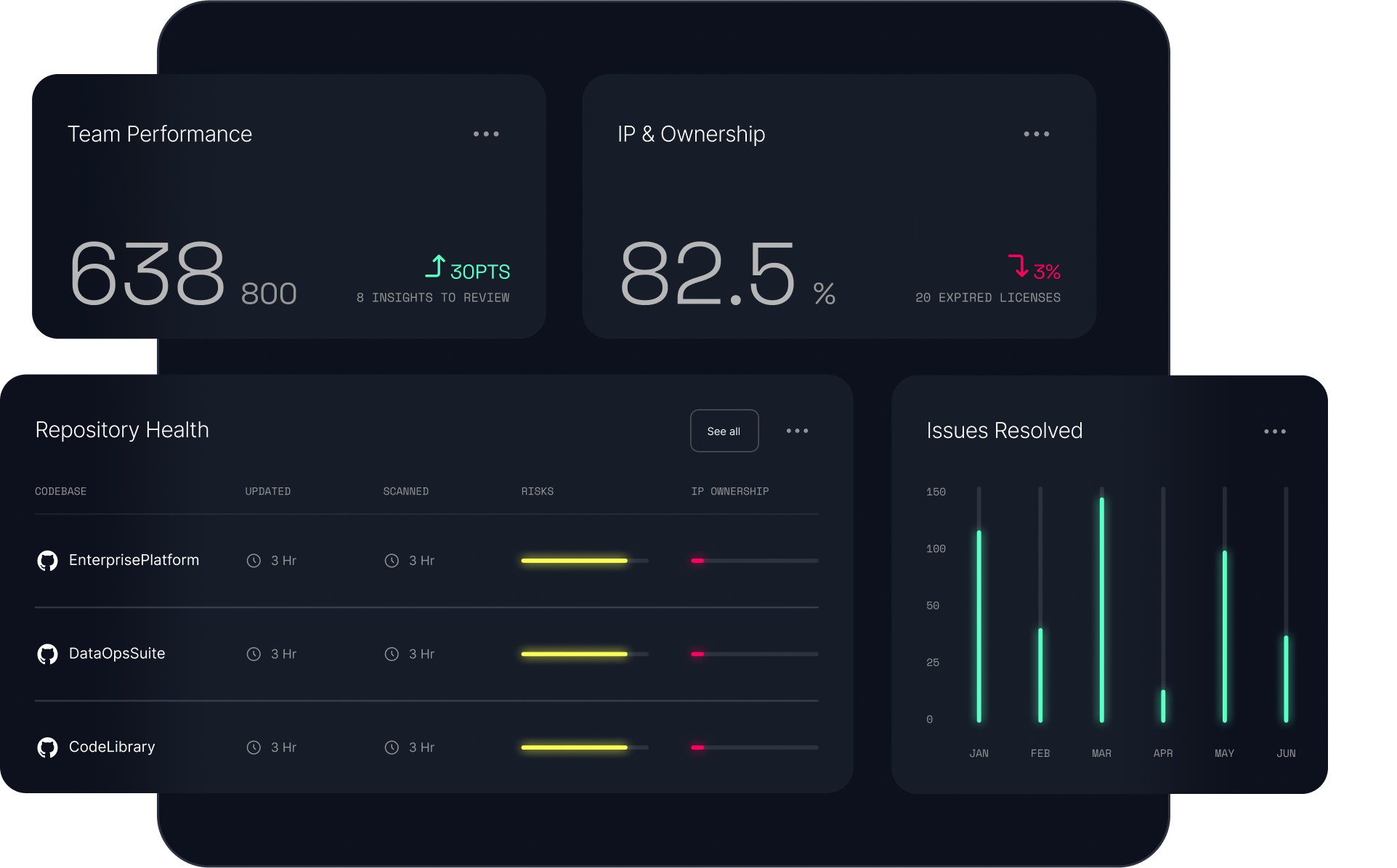
Task: Click Scanned clock icon in DataOpsSuite row
Action: tap(392, 654)
